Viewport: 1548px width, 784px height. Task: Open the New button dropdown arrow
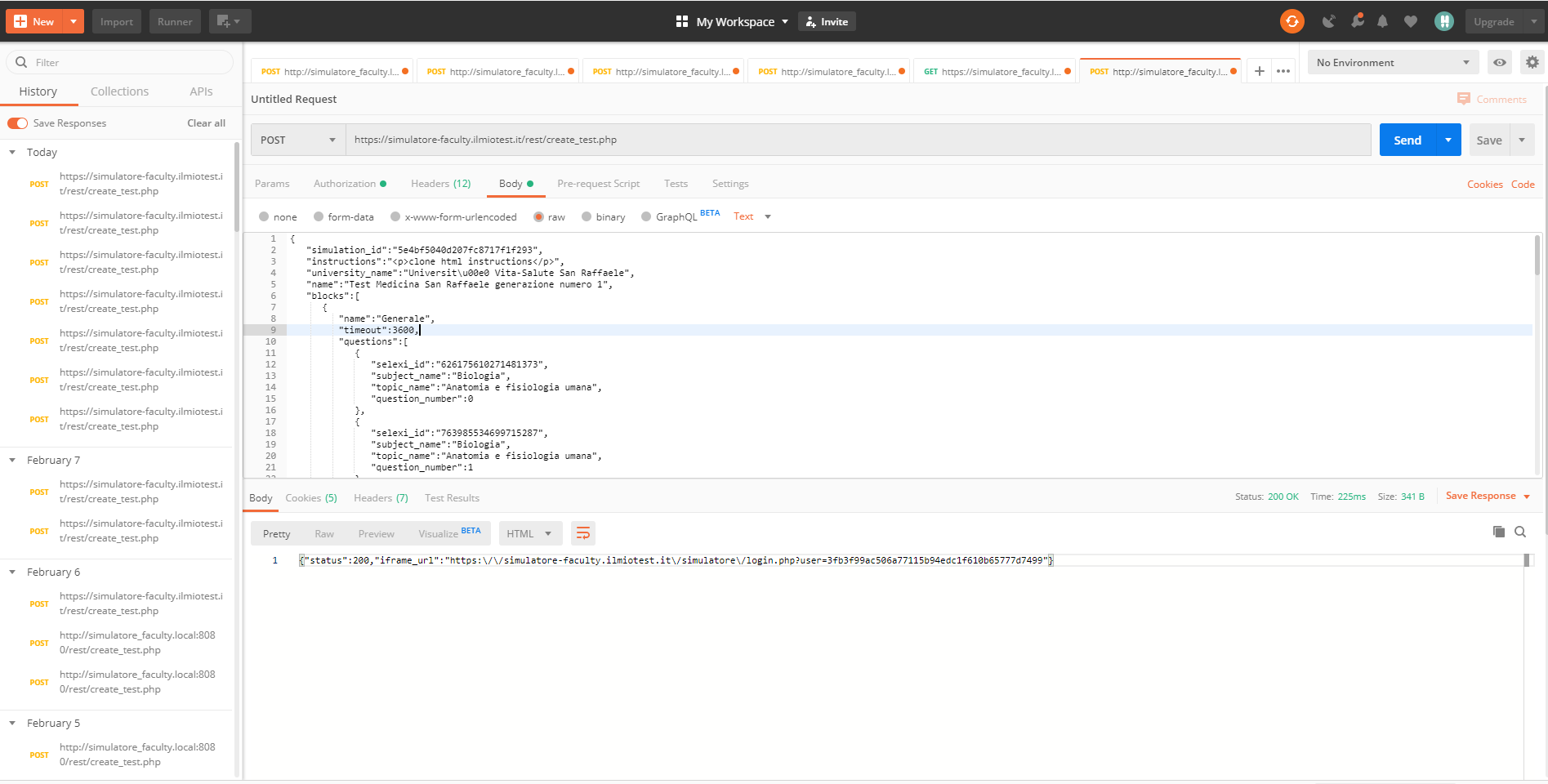pos(74,21)
